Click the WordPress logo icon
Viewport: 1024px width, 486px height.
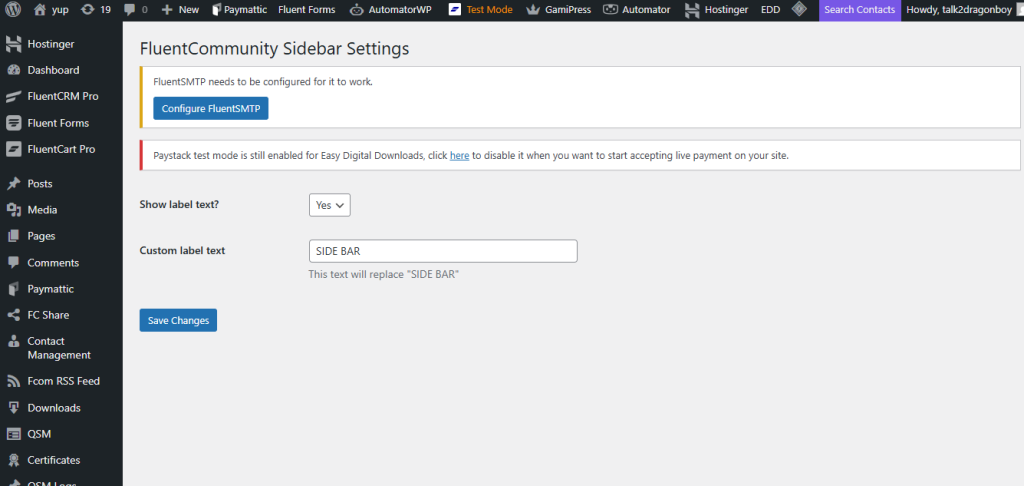[x=14, y=9]
